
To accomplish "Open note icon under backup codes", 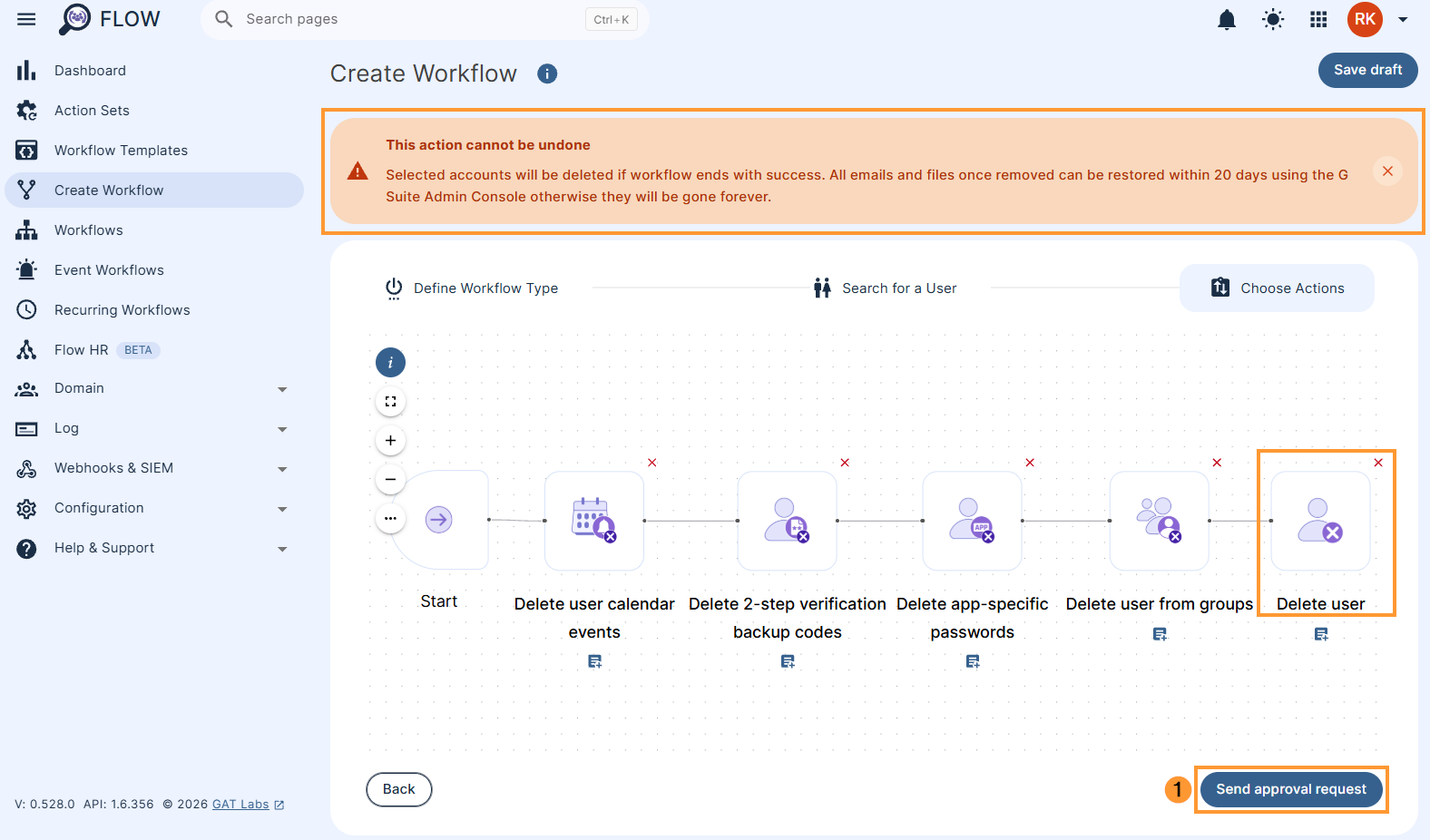I will 788,662.
